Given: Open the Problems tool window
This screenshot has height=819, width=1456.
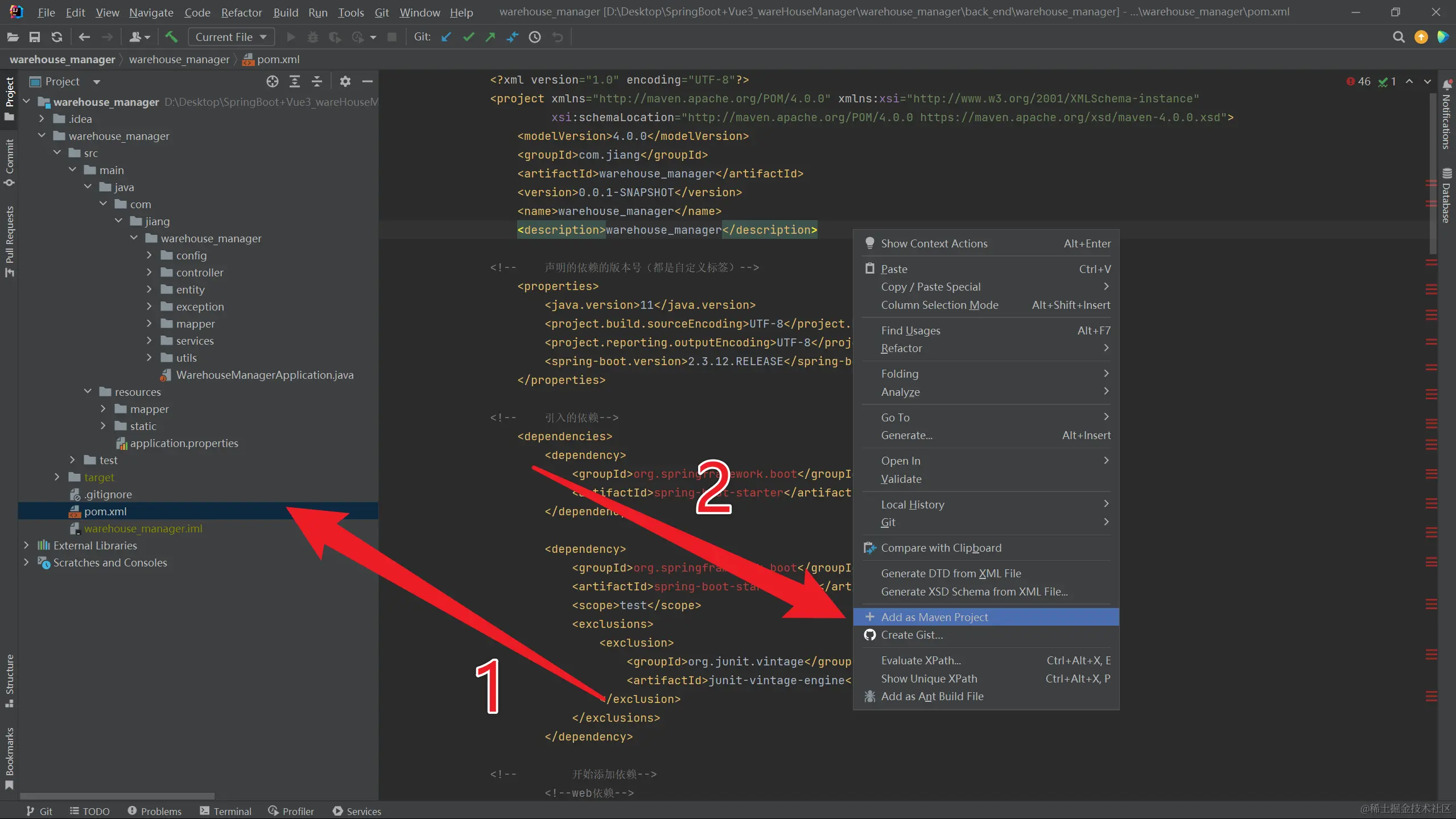Looking at the screenshot, I should [155, 811].
